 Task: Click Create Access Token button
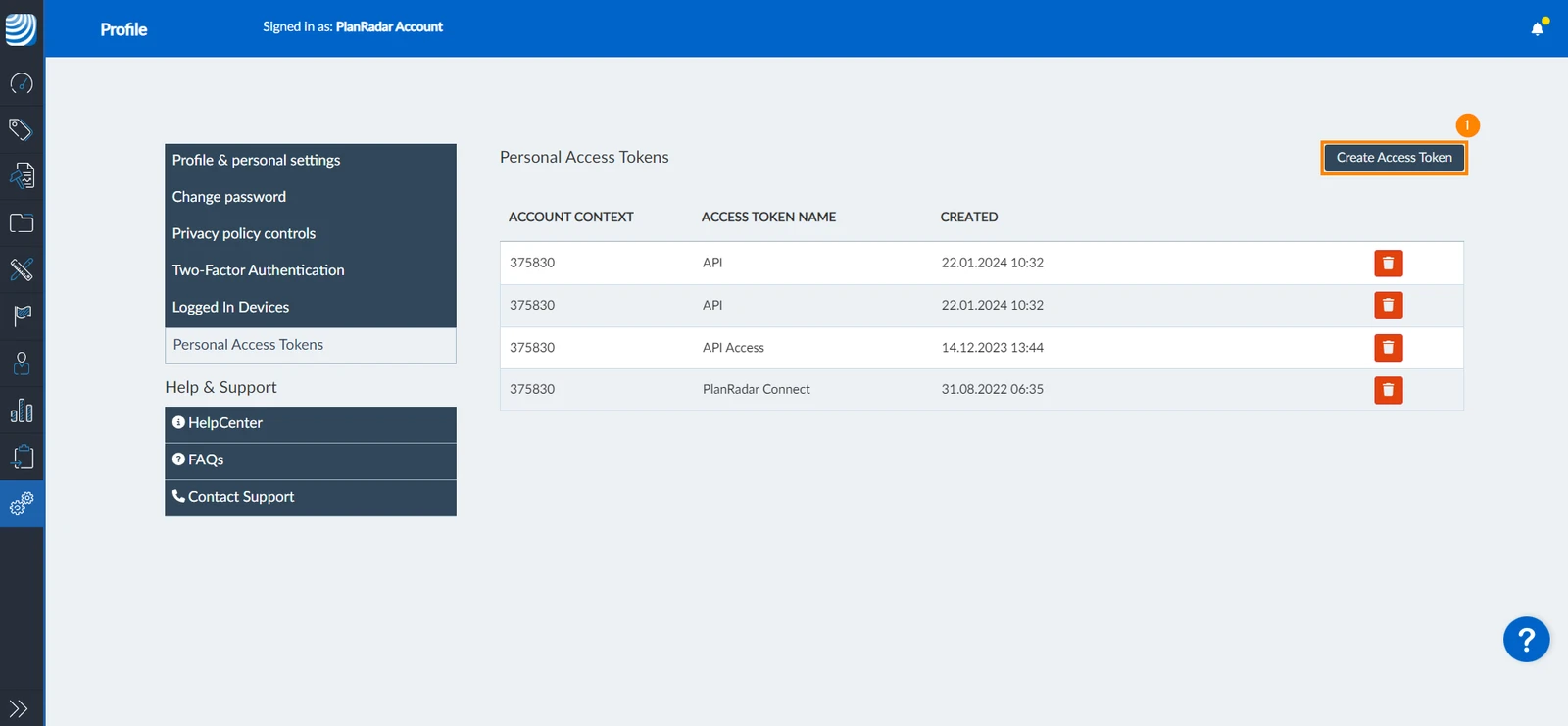[x=1394, y=158]
